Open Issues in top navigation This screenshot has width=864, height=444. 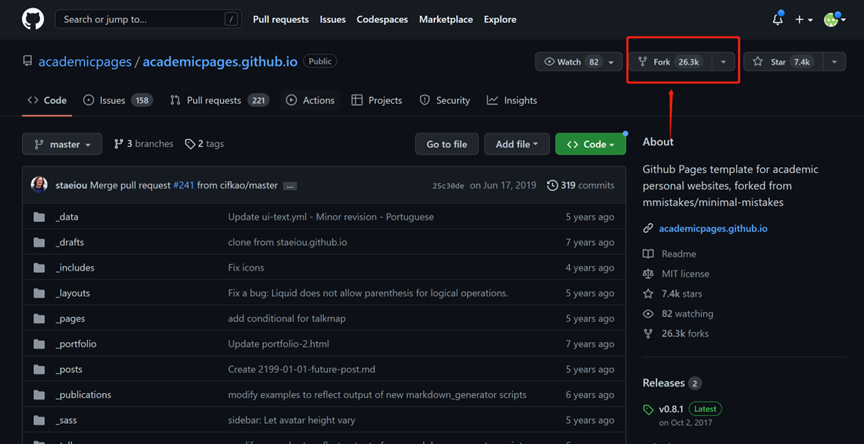(x=332, y=19)
